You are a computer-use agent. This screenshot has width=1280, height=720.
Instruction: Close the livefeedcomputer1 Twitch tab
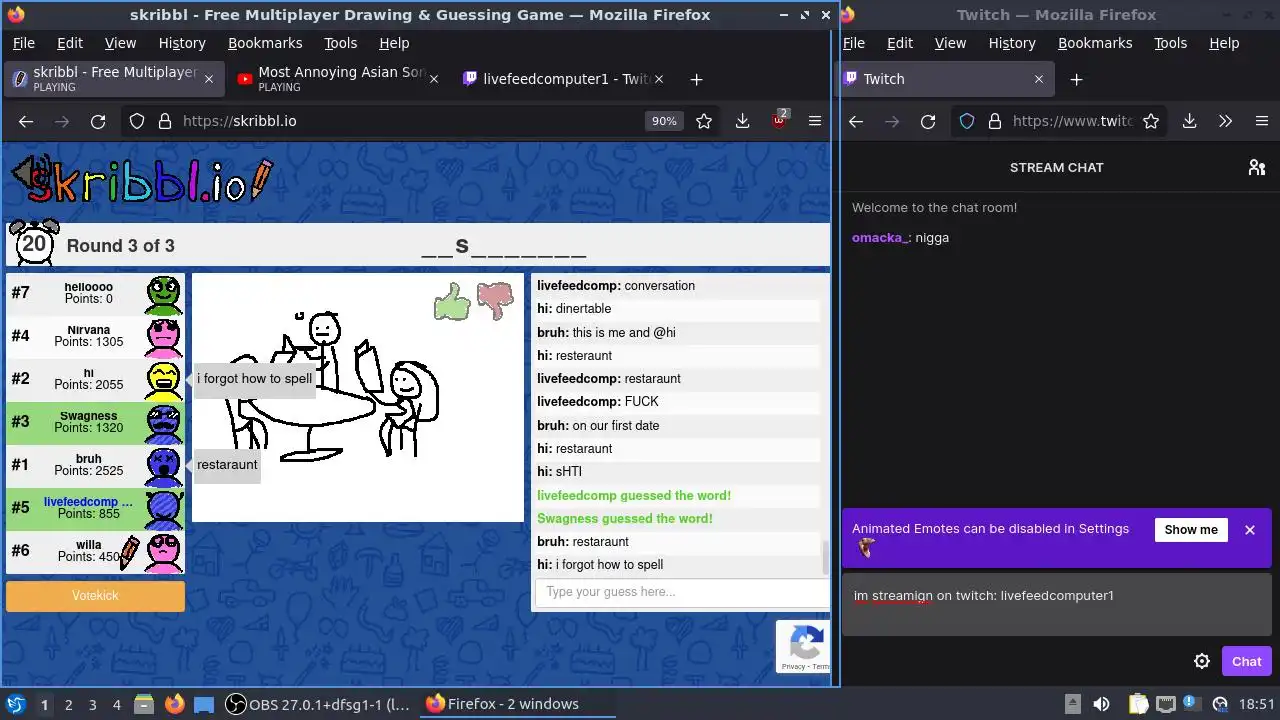pos(659,79)
